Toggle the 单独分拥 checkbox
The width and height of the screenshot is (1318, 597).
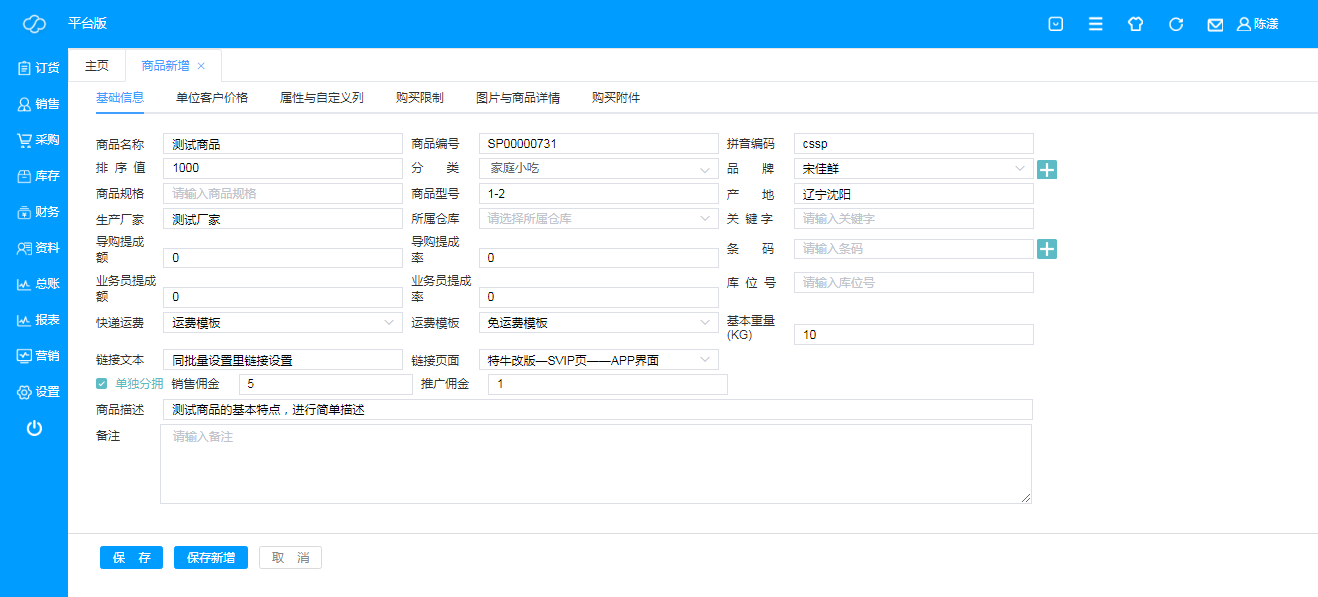101,384
